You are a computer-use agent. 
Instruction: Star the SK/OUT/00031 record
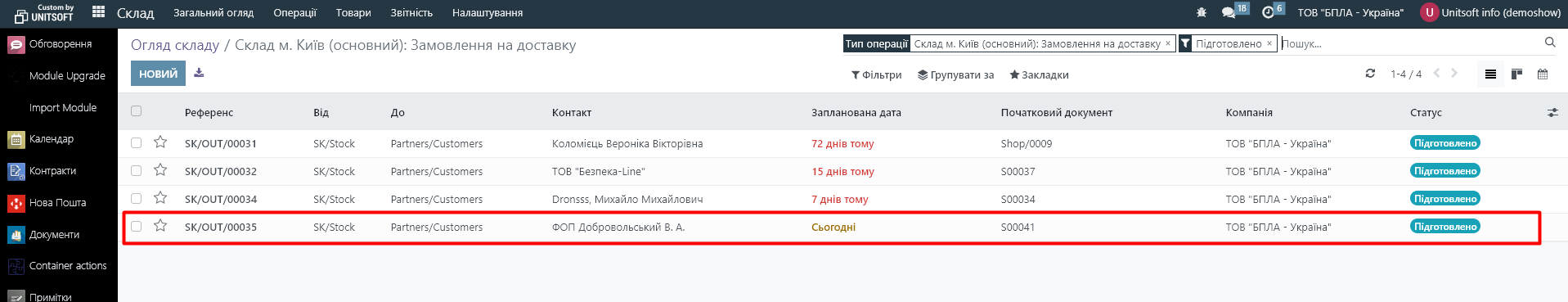coord(160,142)
